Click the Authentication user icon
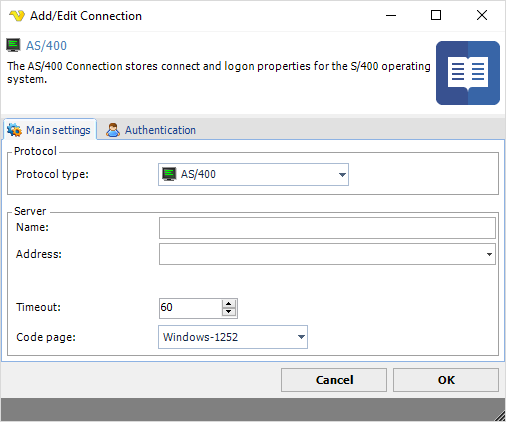 click(x=113, y=130)
